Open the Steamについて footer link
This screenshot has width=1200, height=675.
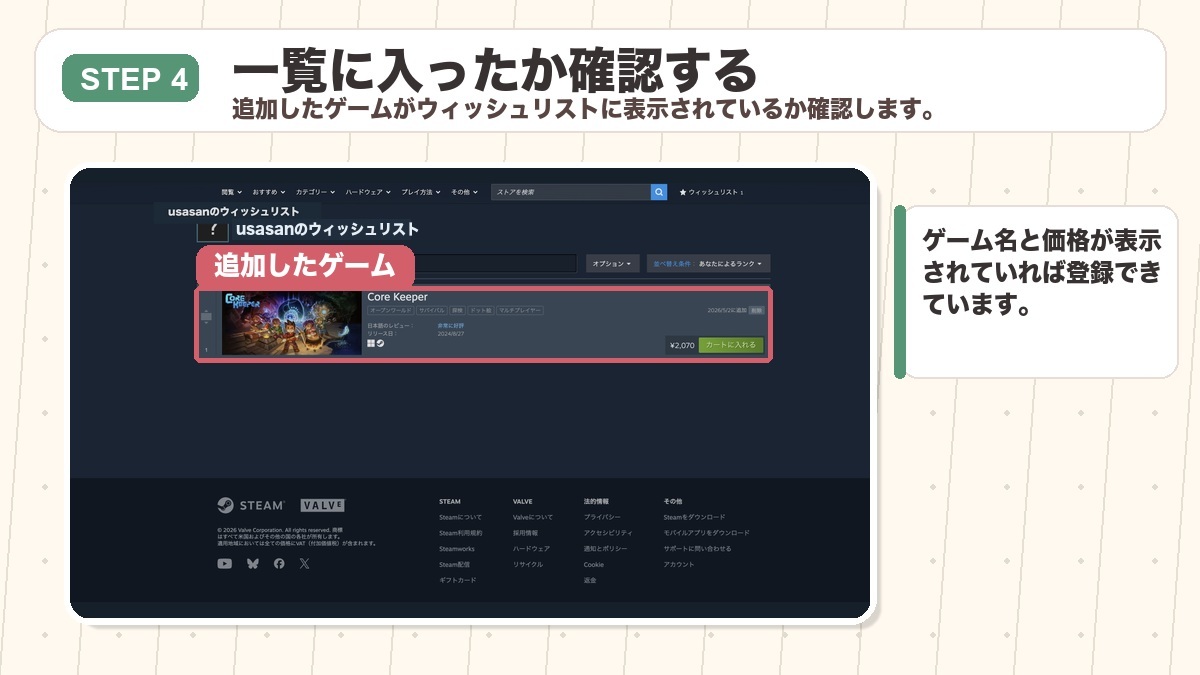460,517
